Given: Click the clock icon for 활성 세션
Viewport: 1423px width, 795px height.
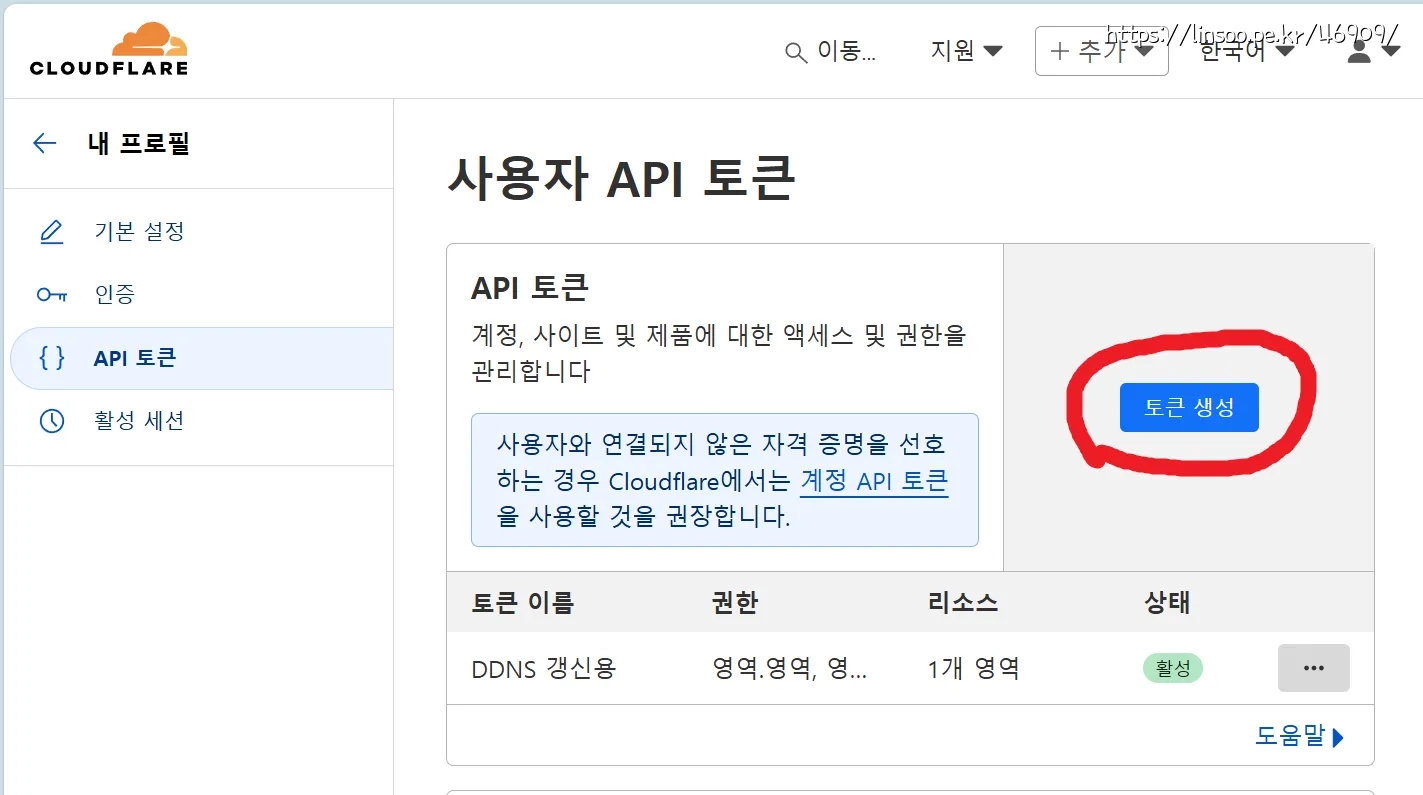Looking at the screenshot, I should click(x=51, y=421).
